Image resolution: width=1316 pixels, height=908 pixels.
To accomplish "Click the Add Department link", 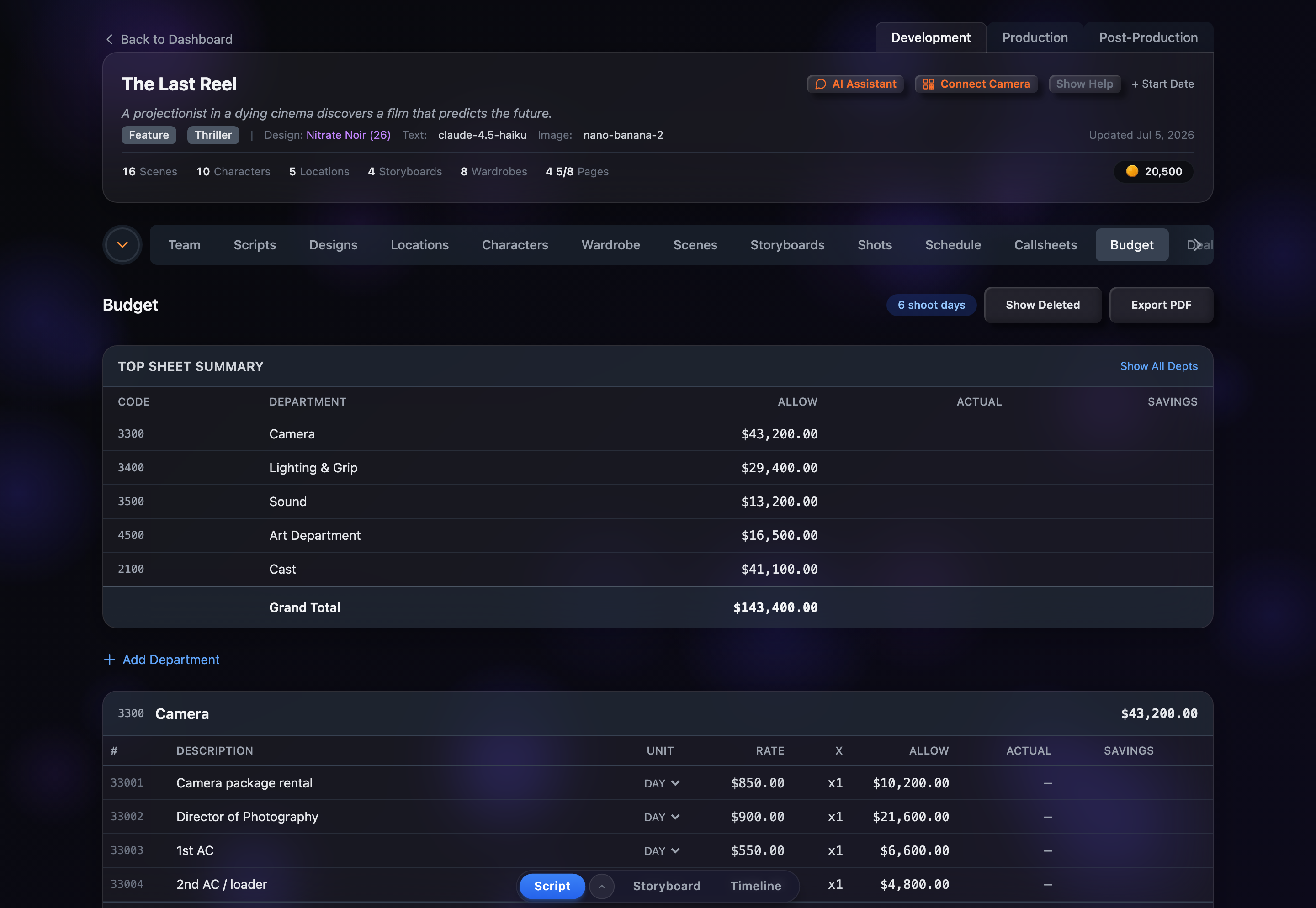I will tap(162, 660).
